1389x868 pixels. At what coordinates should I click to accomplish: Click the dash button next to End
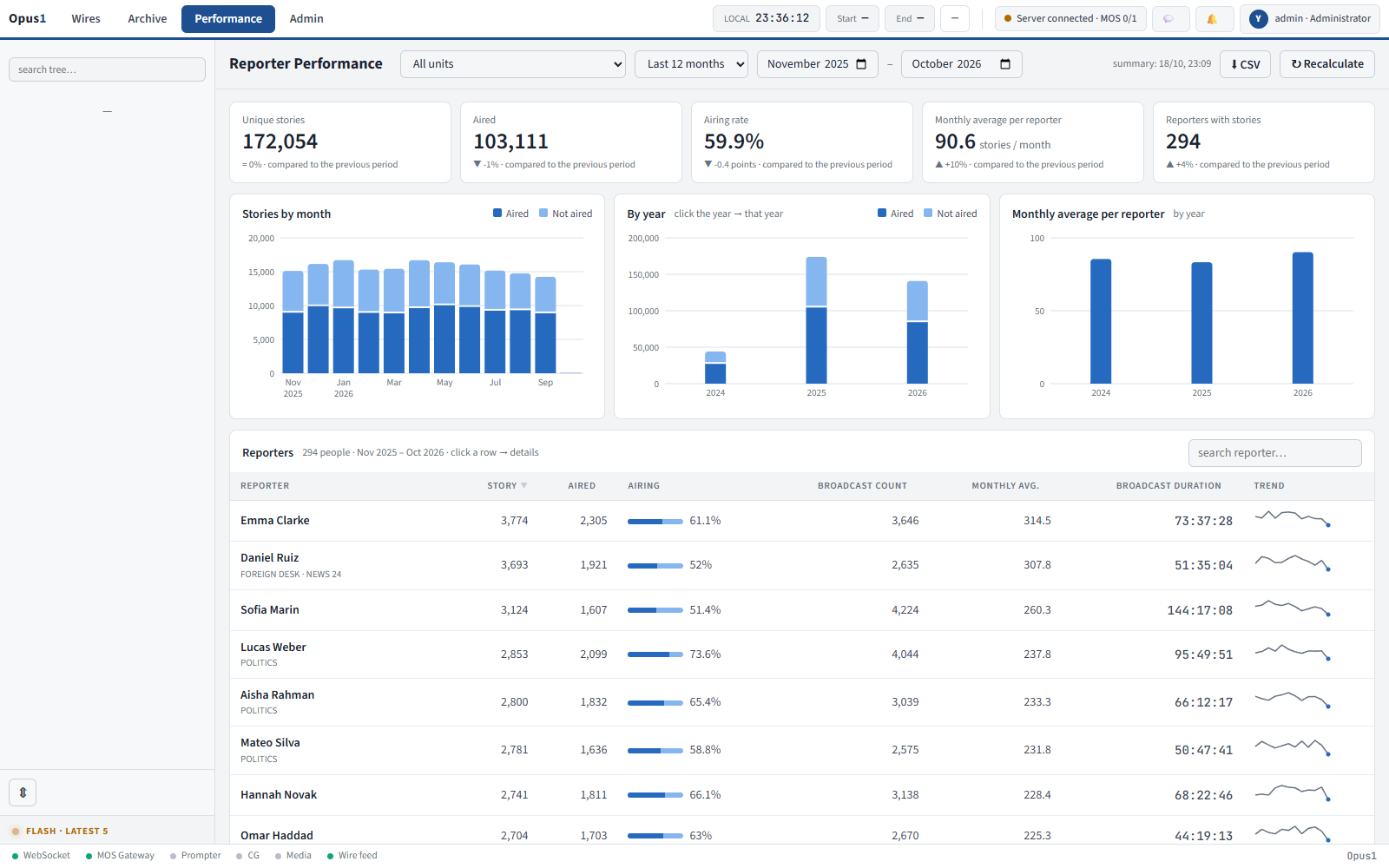[x=955, y=18]
